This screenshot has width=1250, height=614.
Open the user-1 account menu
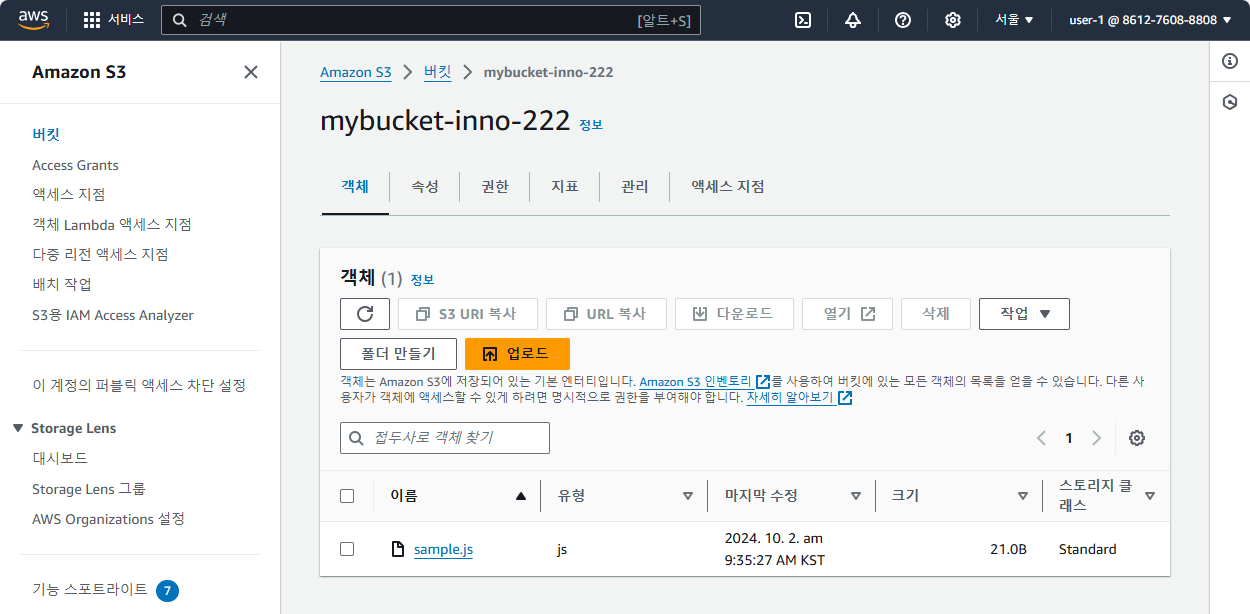(x=1150, y=20)
